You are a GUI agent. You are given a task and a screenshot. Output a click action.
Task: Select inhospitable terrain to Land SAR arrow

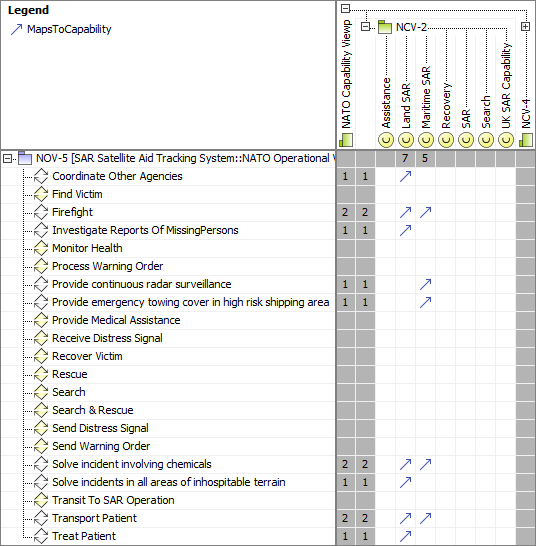point(405,482)
